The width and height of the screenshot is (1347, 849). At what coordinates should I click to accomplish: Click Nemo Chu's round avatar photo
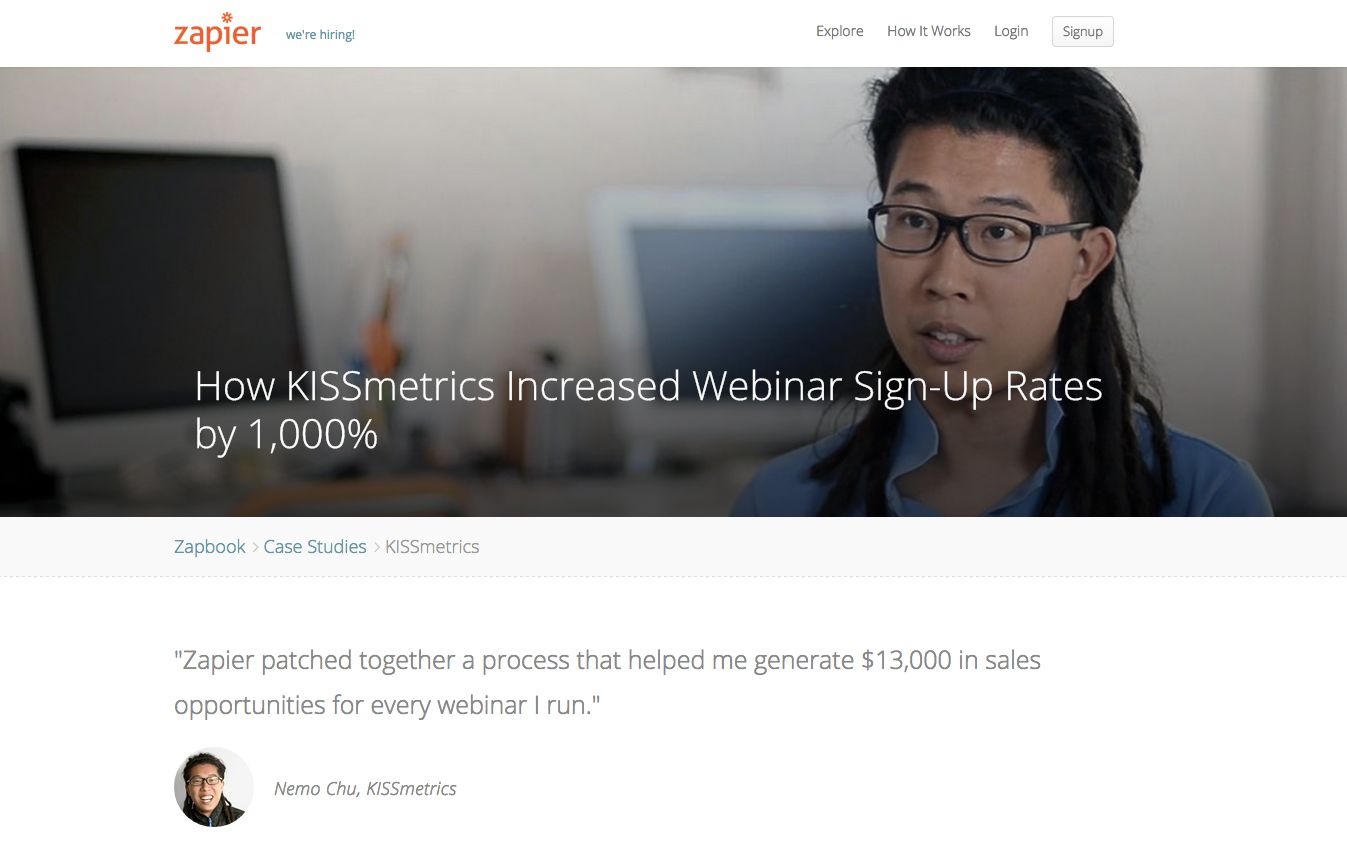[x=213, y=787]
